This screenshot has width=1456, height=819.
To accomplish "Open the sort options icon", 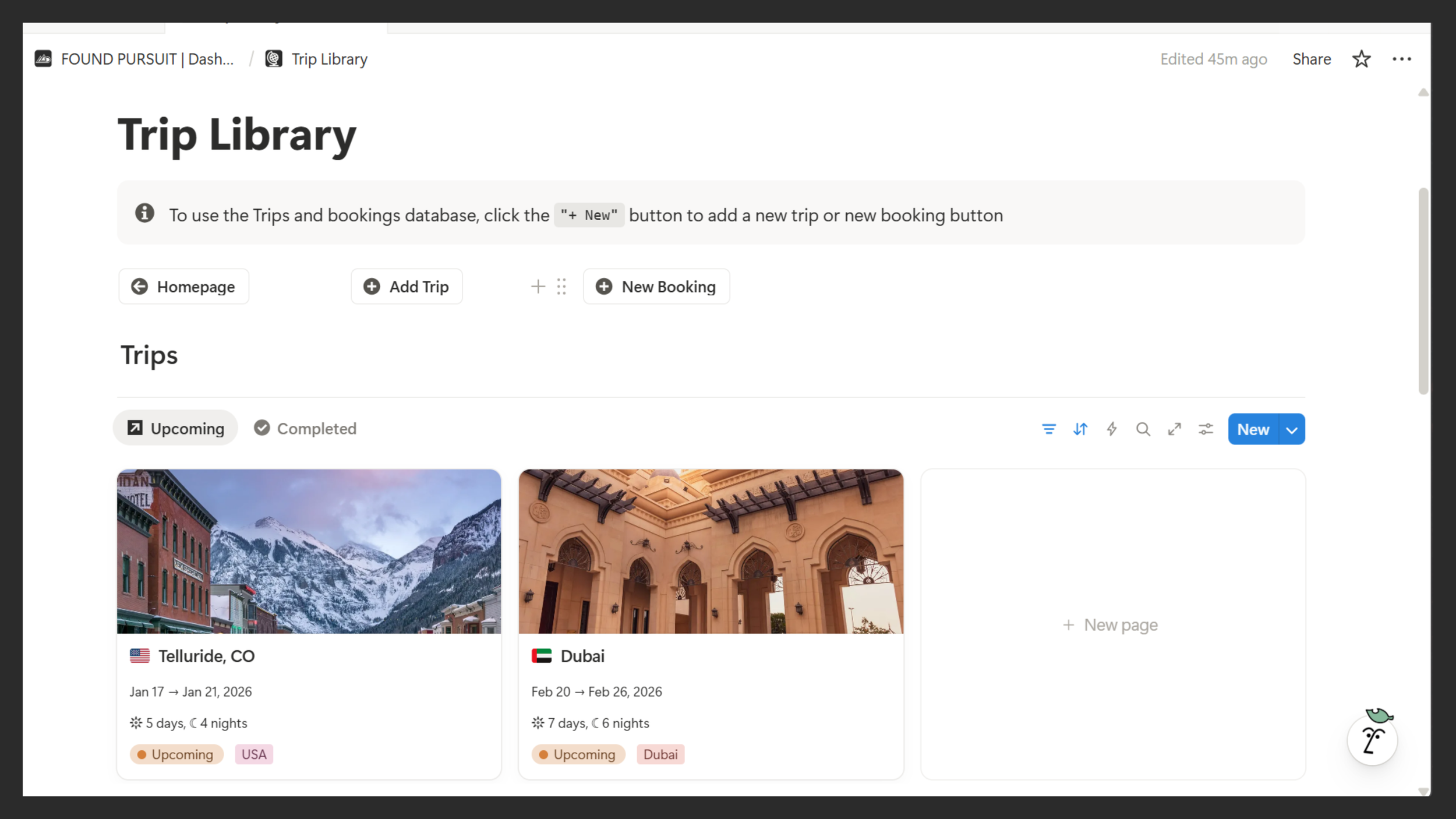I will [x=1080, y=429].
